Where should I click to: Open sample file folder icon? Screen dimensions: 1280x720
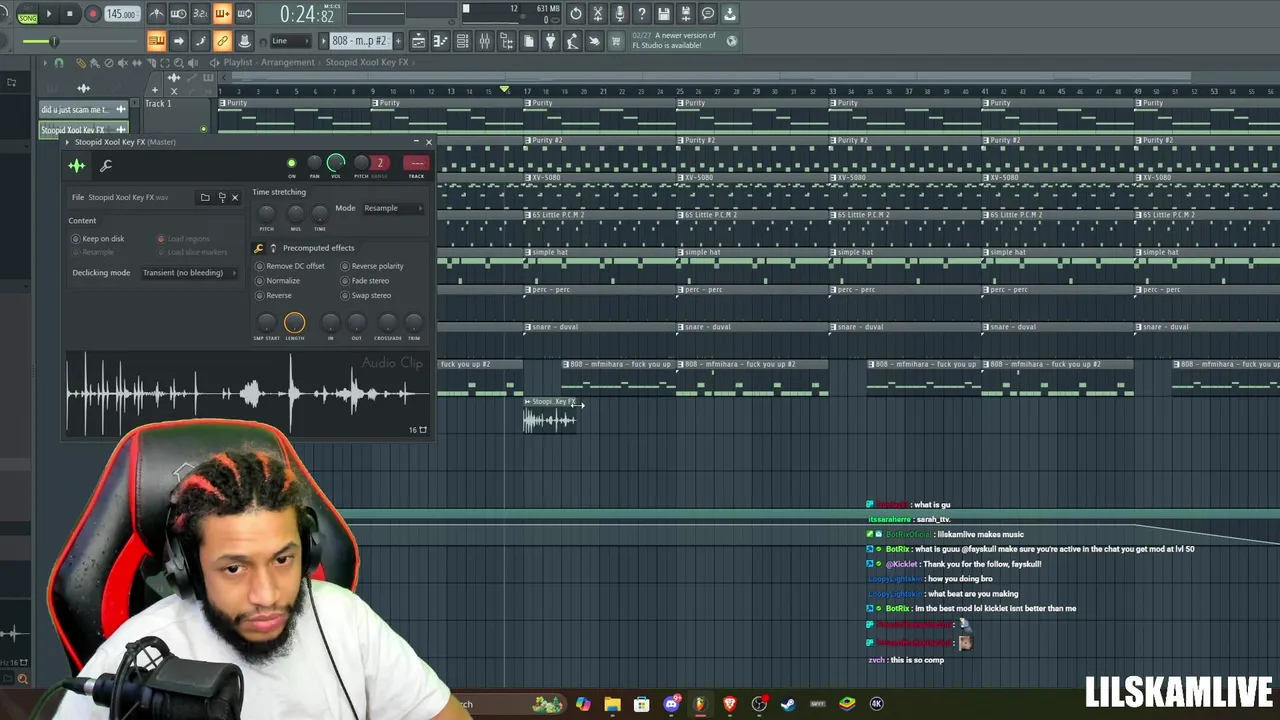click(205, 197)
